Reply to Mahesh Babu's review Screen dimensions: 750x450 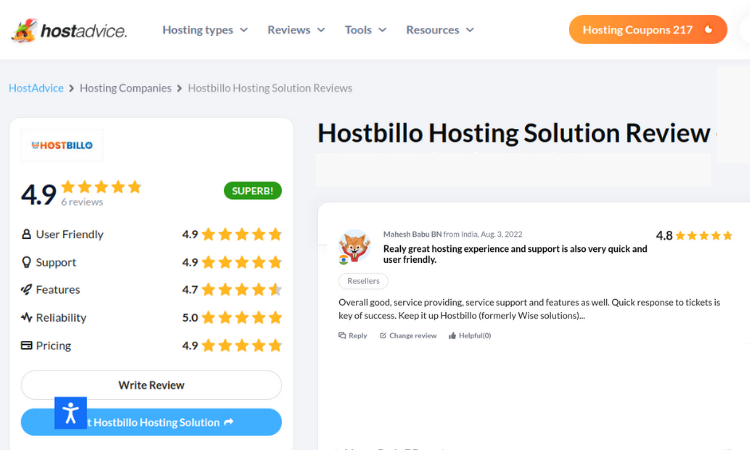tap(353, 336)
